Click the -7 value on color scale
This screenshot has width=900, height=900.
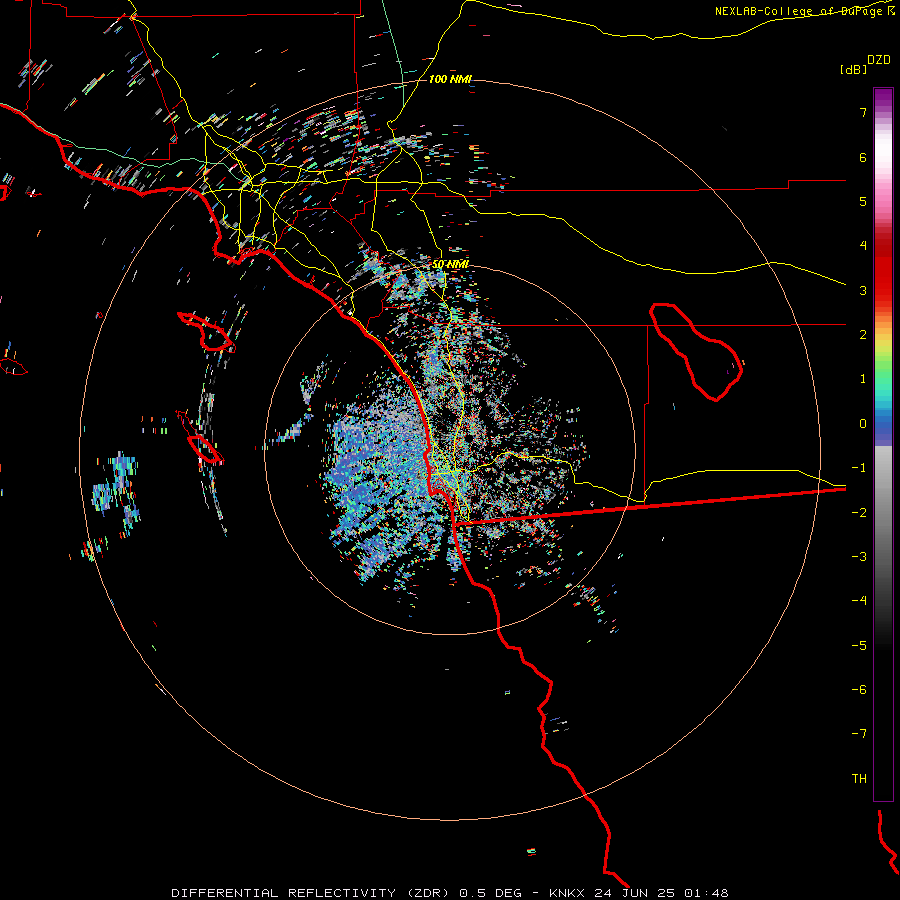(x=859, y=734)
